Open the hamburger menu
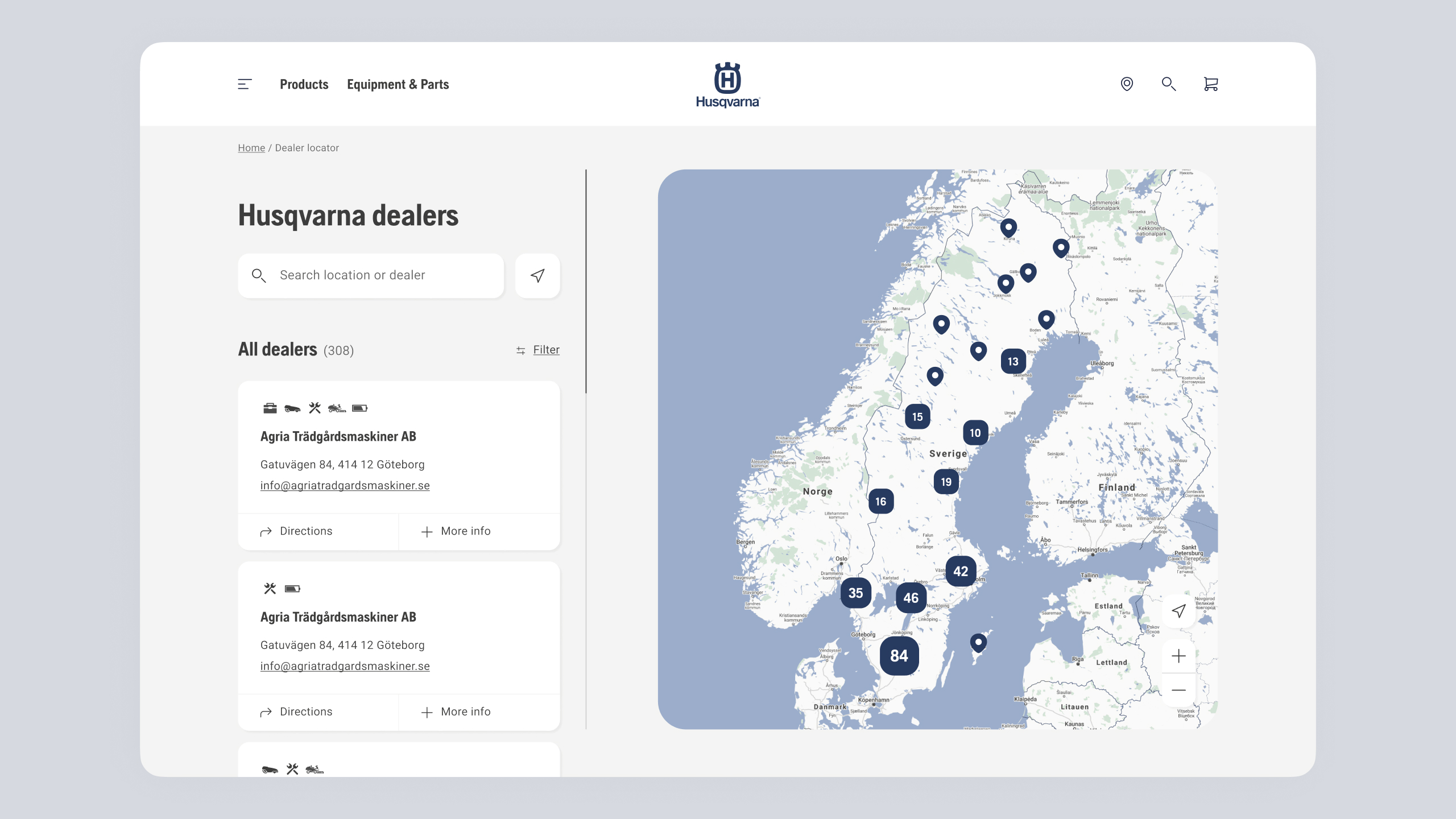Viewport: 1456px width, 819px height. tap(245, 84)
